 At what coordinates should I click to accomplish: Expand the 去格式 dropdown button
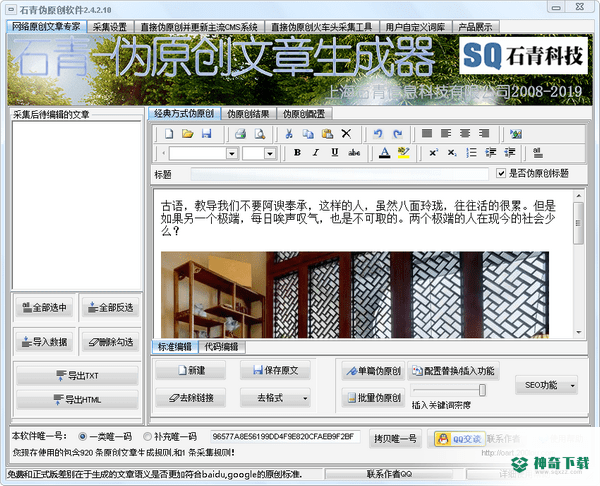305,398
